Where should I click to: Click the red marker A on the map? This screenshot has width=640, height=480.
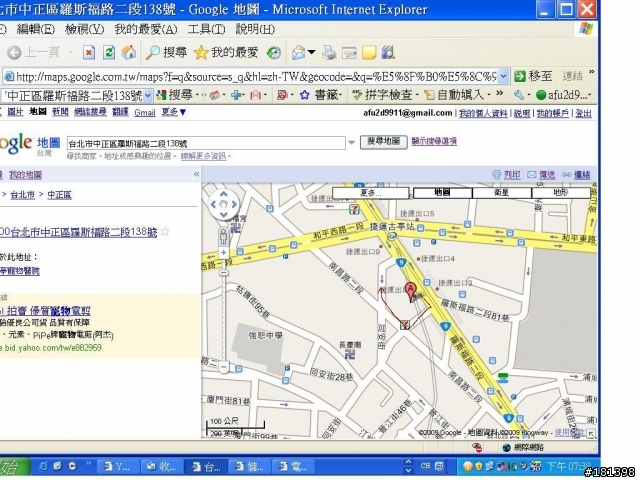(411, 291)
